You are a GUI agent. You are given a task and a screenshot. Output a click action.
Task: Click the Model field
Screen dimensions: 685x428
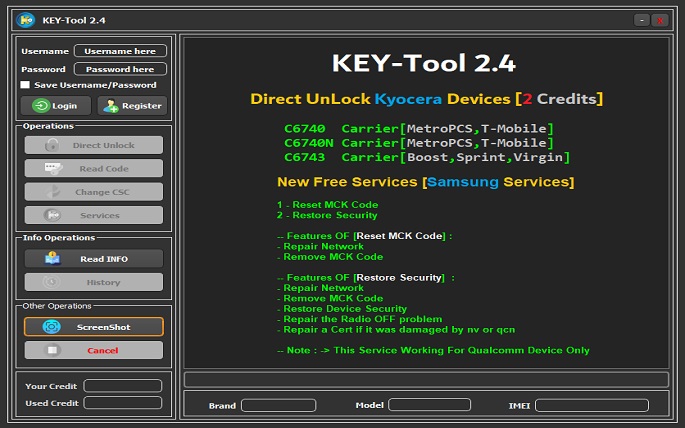tap(429, 405)
